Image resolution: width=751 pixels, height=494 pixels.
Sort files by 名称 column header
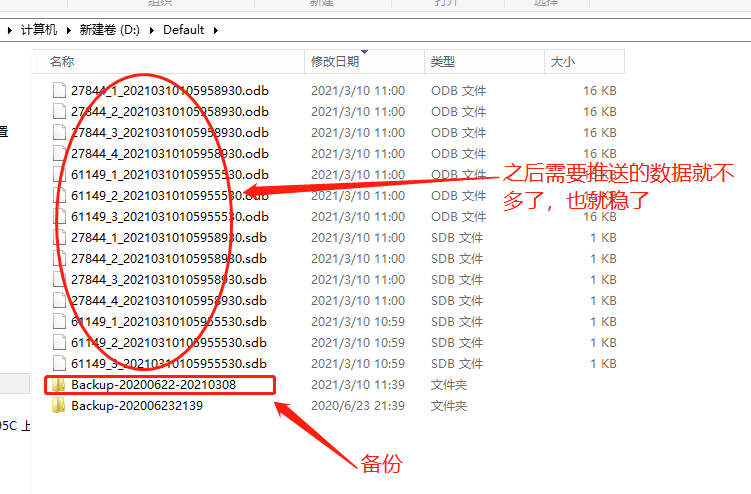click(62, 62)
